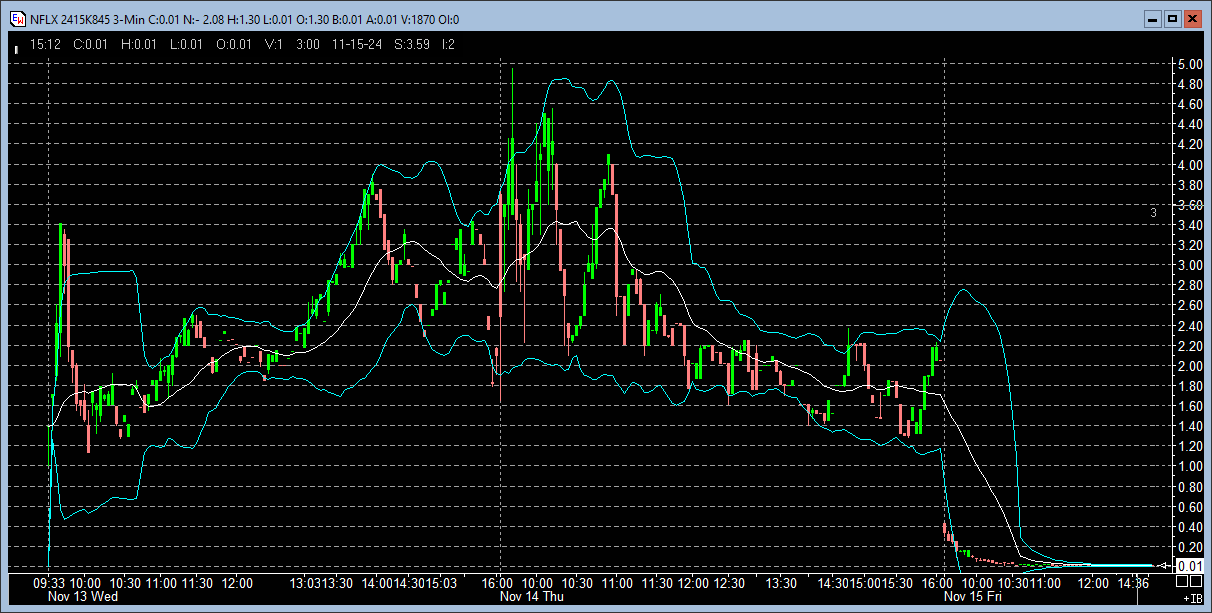Click the V:1 volume readout
Image resolution: width=1212 pixels, height=613 pixels.
(274, 44)
